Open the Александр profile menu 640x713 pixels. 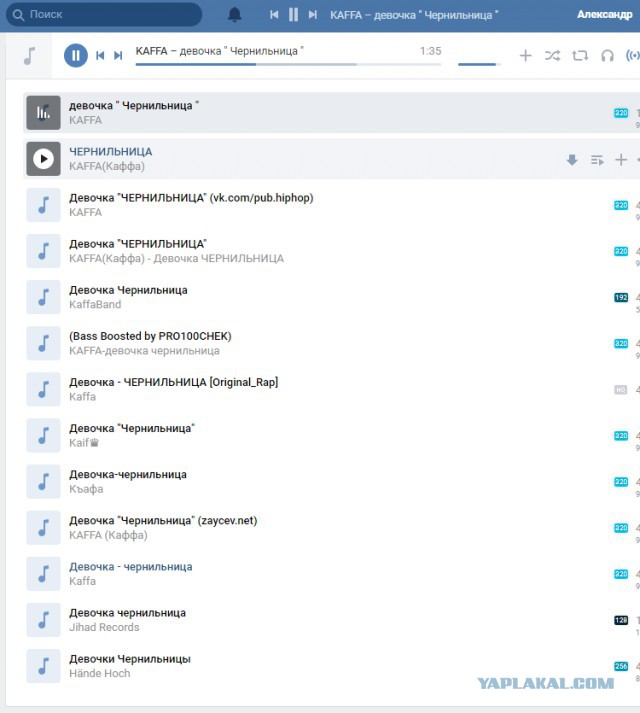click(605, 15)
